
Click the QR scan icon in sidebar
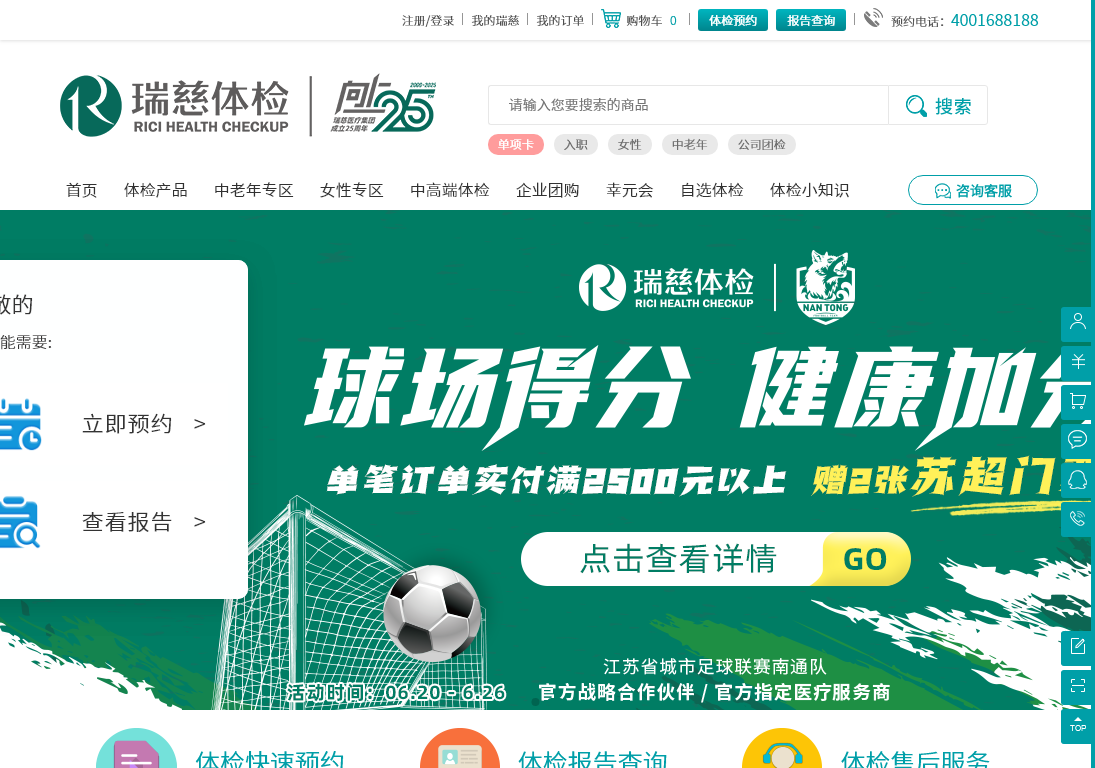pyautogui.click(x=1077, y=687)
